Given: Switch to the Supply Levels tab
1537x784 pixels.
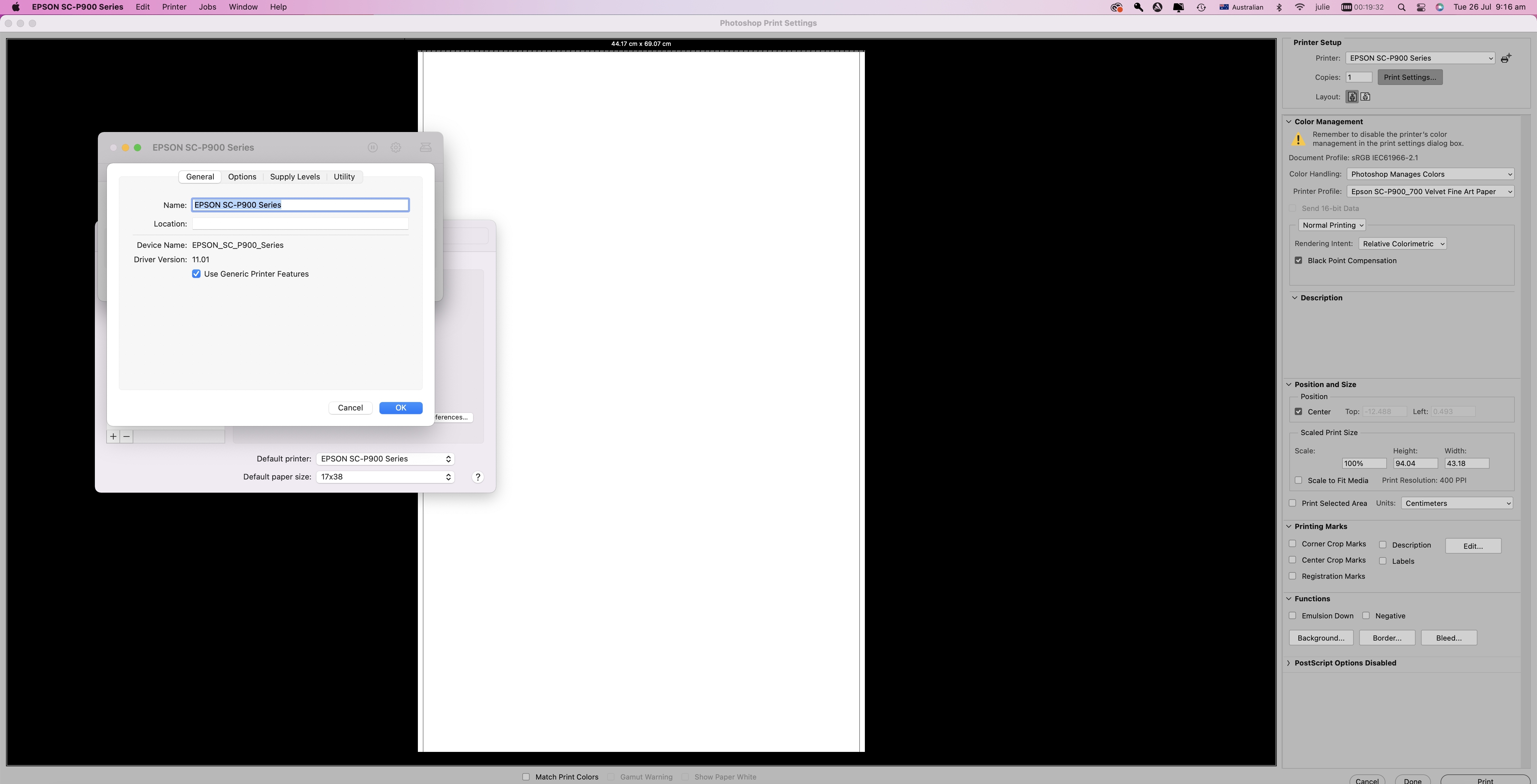Looking at the screenshot, I should click(x=294, y=176).
